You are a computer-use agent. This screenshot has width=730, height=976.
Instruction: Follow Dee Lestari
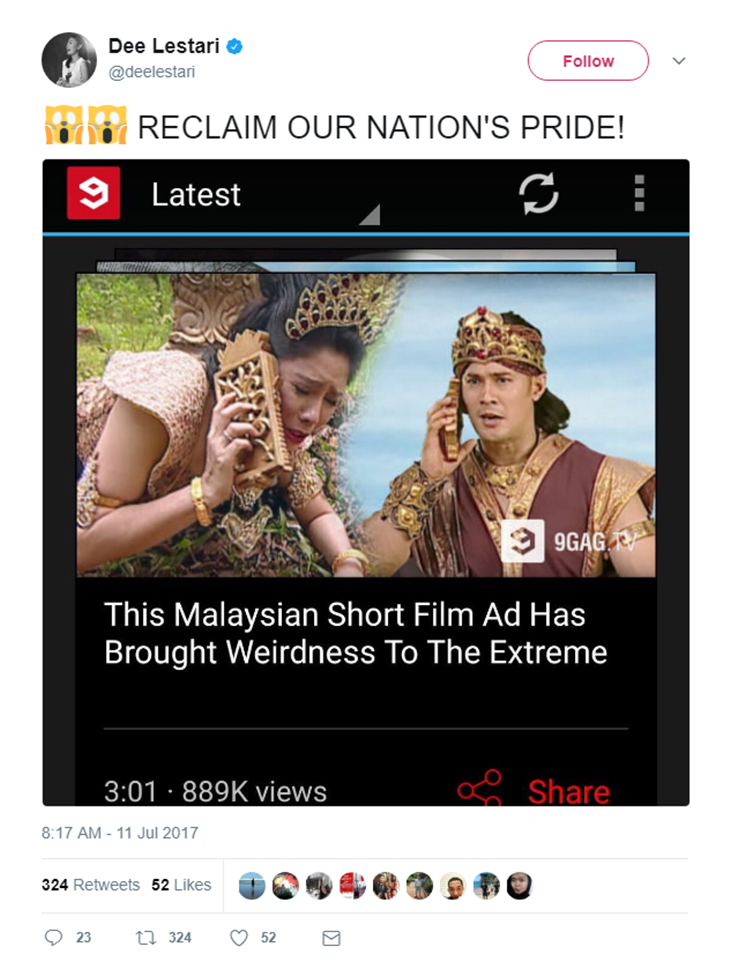click(x=588, y=60)
